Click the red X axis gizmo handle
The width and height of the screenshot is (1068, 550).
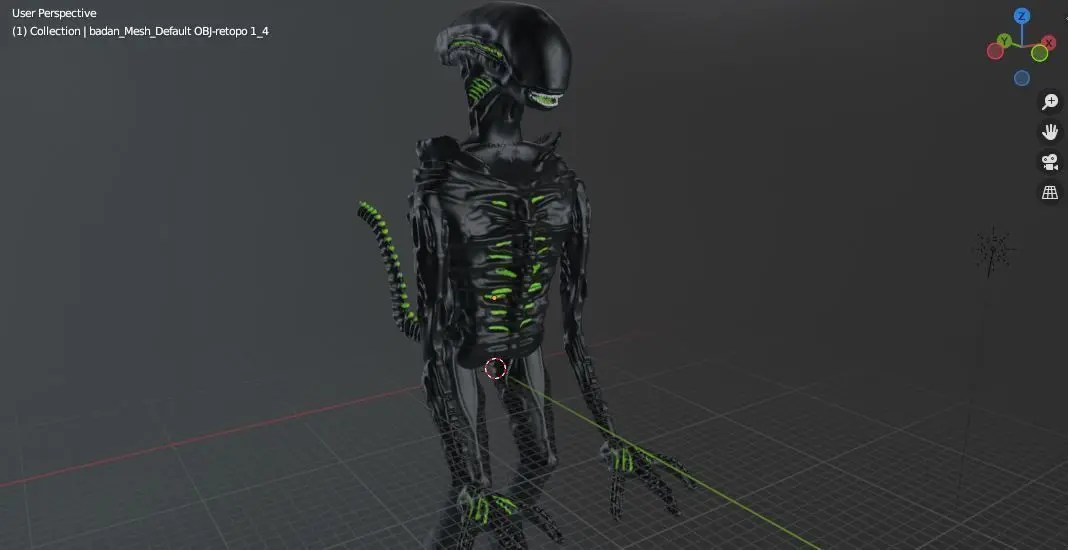(x=1049, y=42)
